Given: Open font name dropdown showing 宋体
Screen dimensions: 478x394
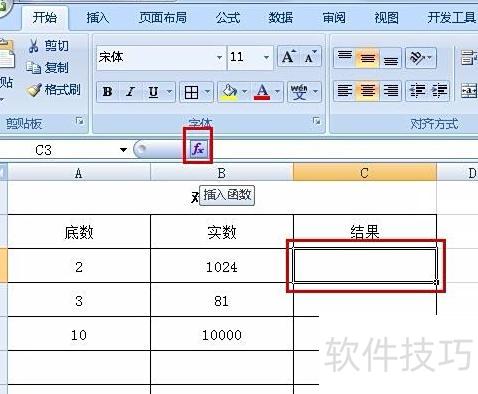Looking at the screenshot, I should (219, 58).
